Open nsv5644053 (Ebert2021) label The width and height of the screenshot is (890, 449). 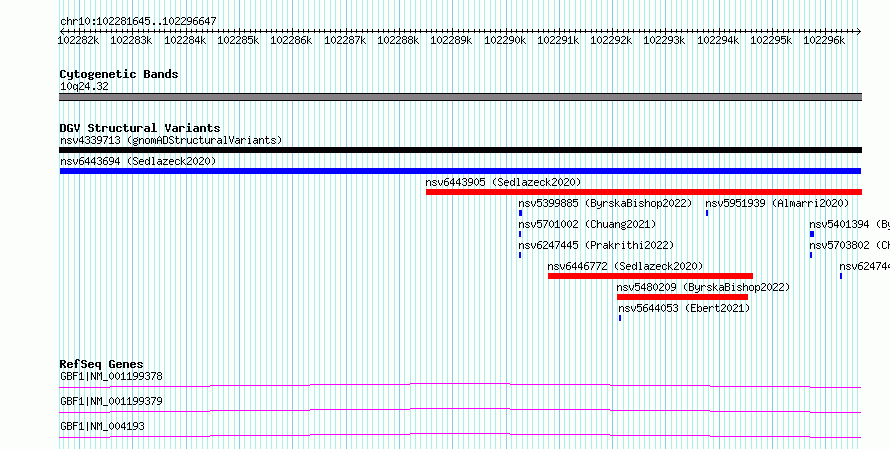click(684, 308)
